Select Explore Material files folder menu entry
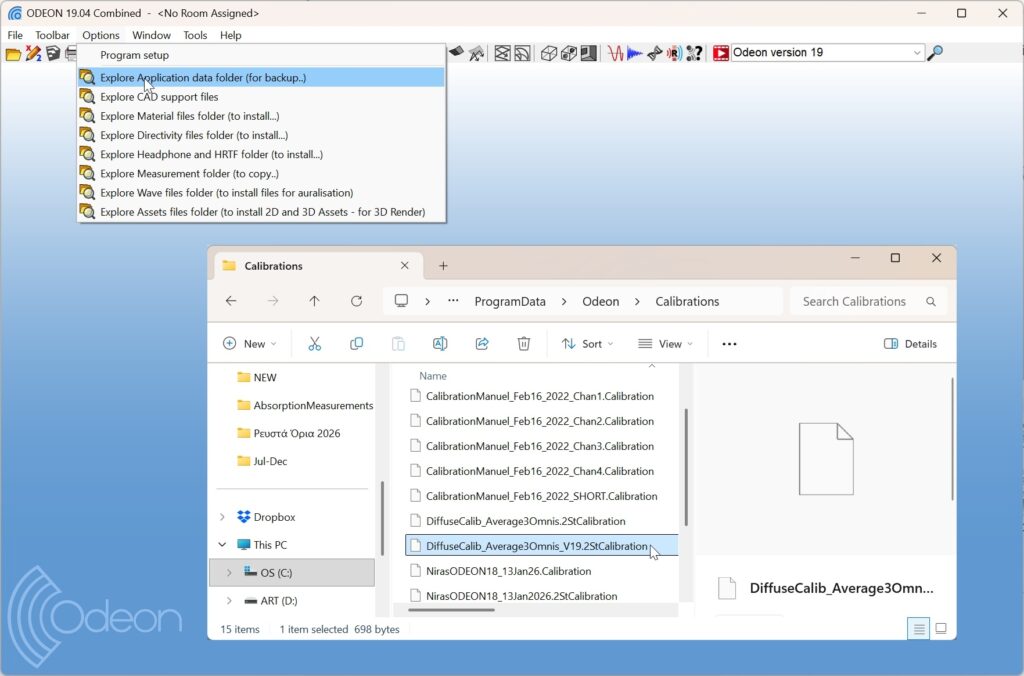1024x676 pixels. click(190, 116)
